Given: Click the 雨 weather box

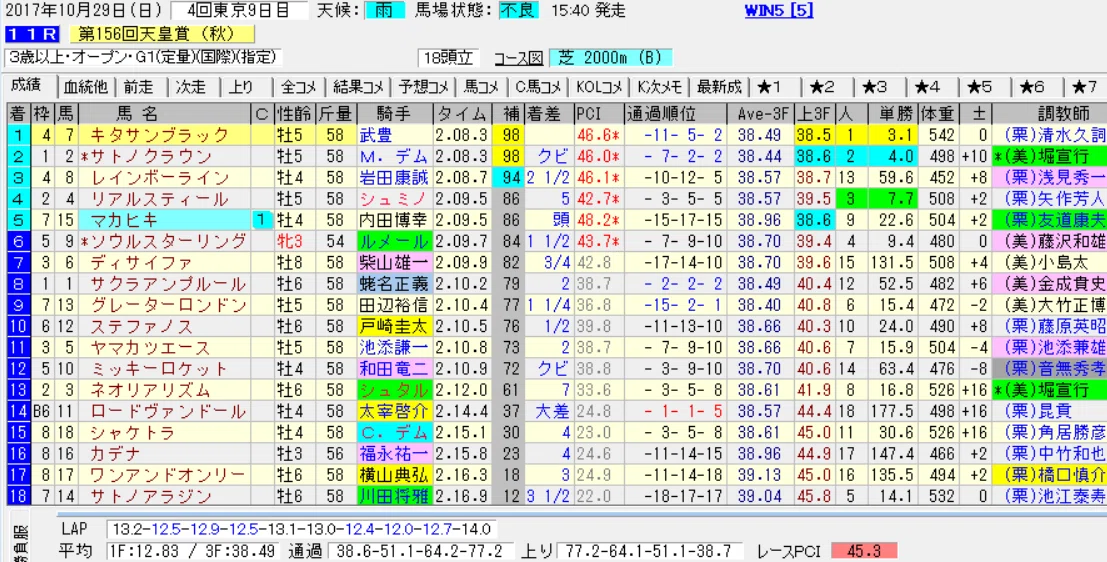Looking at the screenshot, I should tap(385, 11).
